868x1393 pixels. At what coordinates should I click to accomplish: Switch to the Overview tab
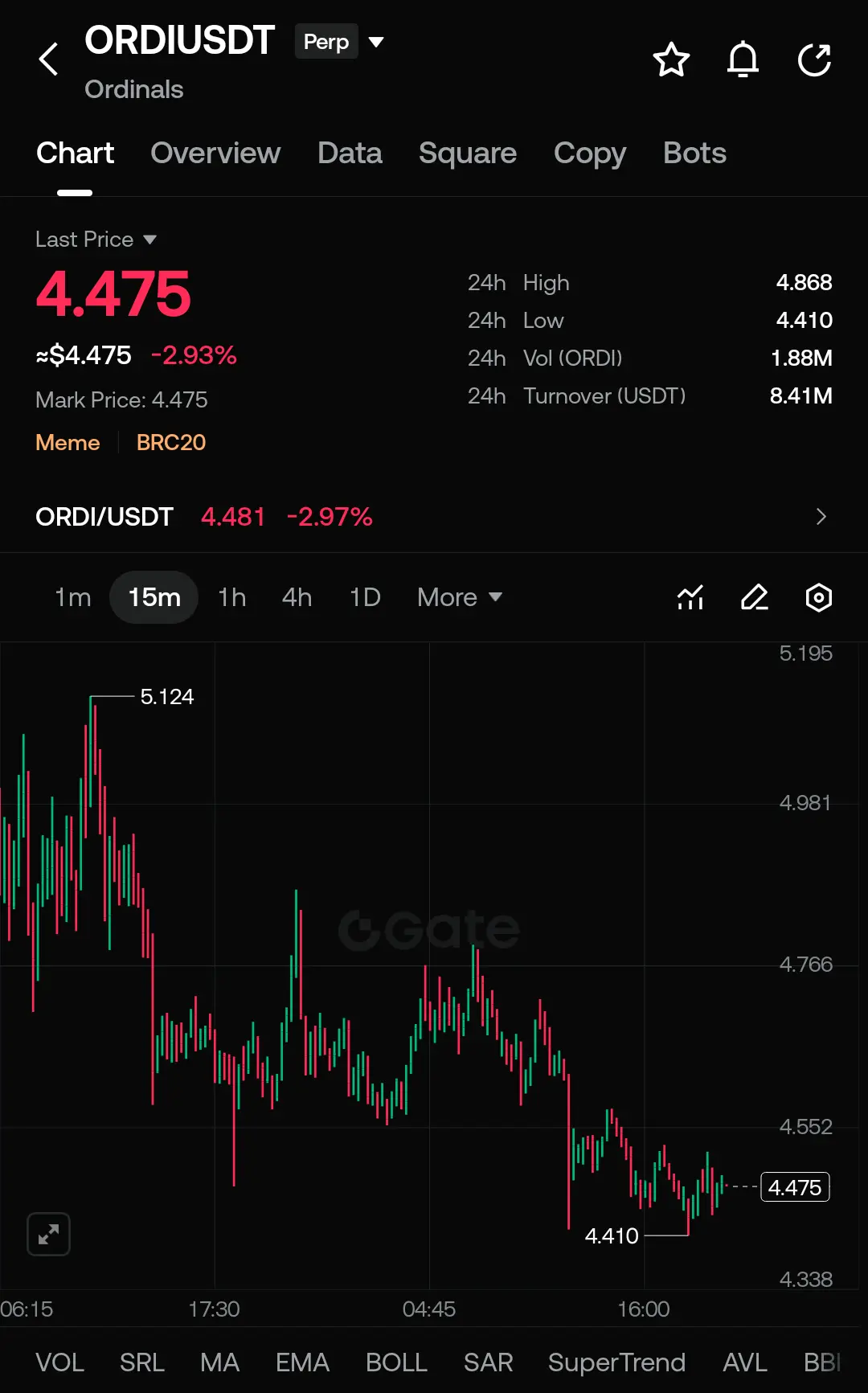click(215, 153)
